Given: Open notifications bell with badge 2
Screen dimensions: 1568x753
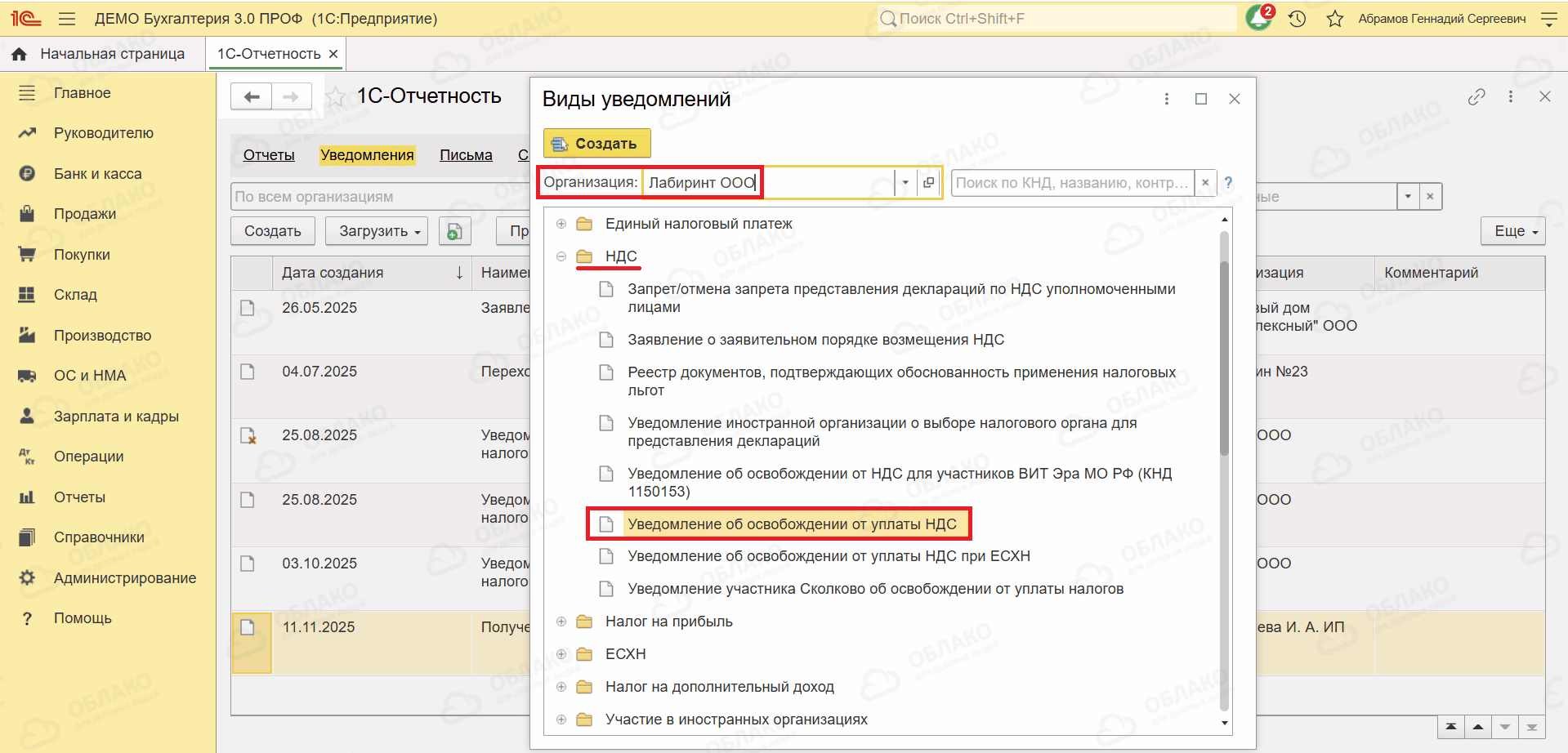Looking at the screenshot, I should click(x=1259, y=18).
